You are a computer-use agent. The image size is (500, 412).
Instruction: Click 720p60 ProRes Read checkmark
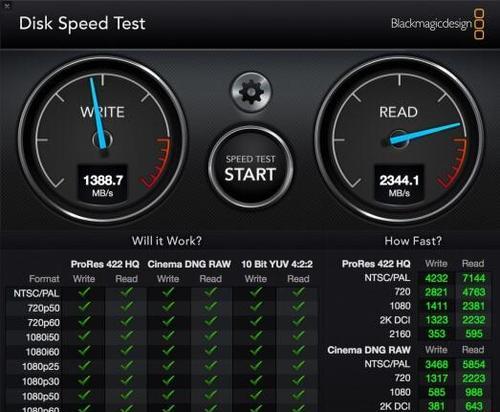click(127, 321)
